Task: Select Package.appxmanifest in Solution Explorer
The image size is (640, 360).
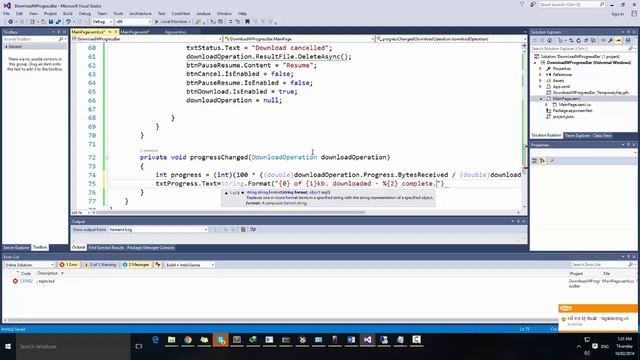Action: [572, 111]
